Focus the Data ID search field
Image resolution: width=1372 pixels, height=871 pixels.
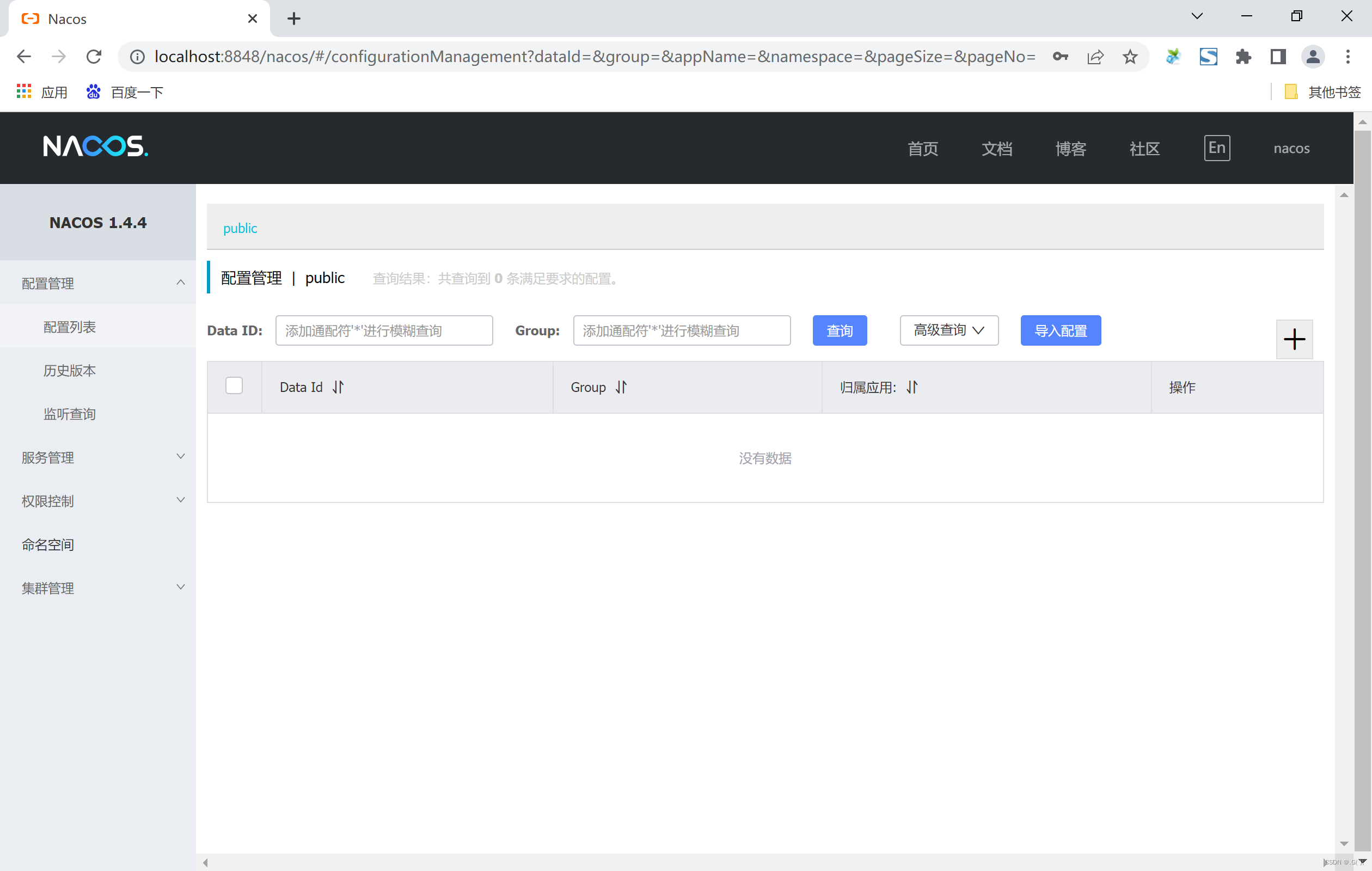(x=384, y=330)
